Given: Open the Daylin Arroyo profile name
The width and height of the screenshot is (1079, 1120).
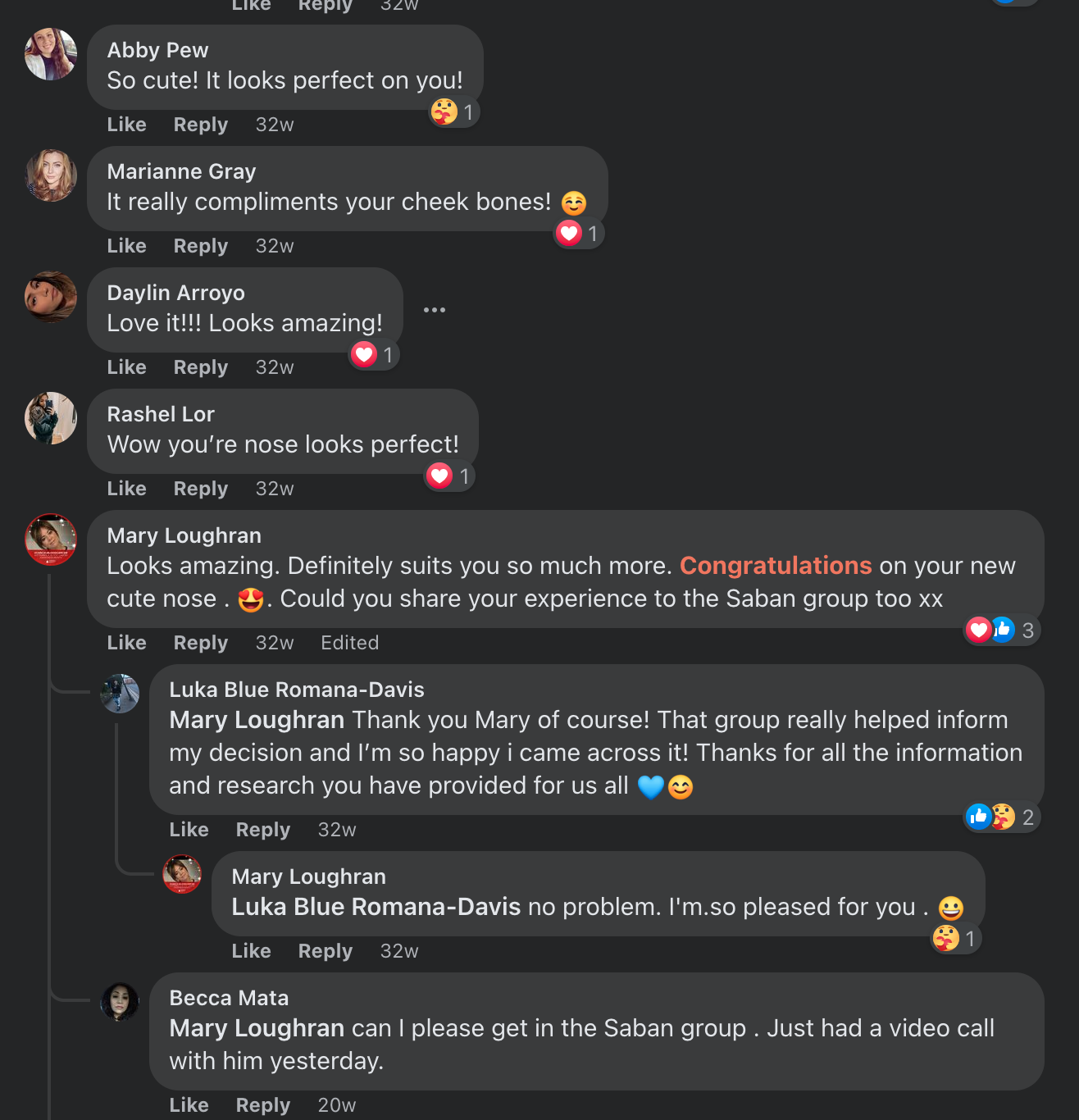Looking at the screenshot, I should tap(176, 293).
